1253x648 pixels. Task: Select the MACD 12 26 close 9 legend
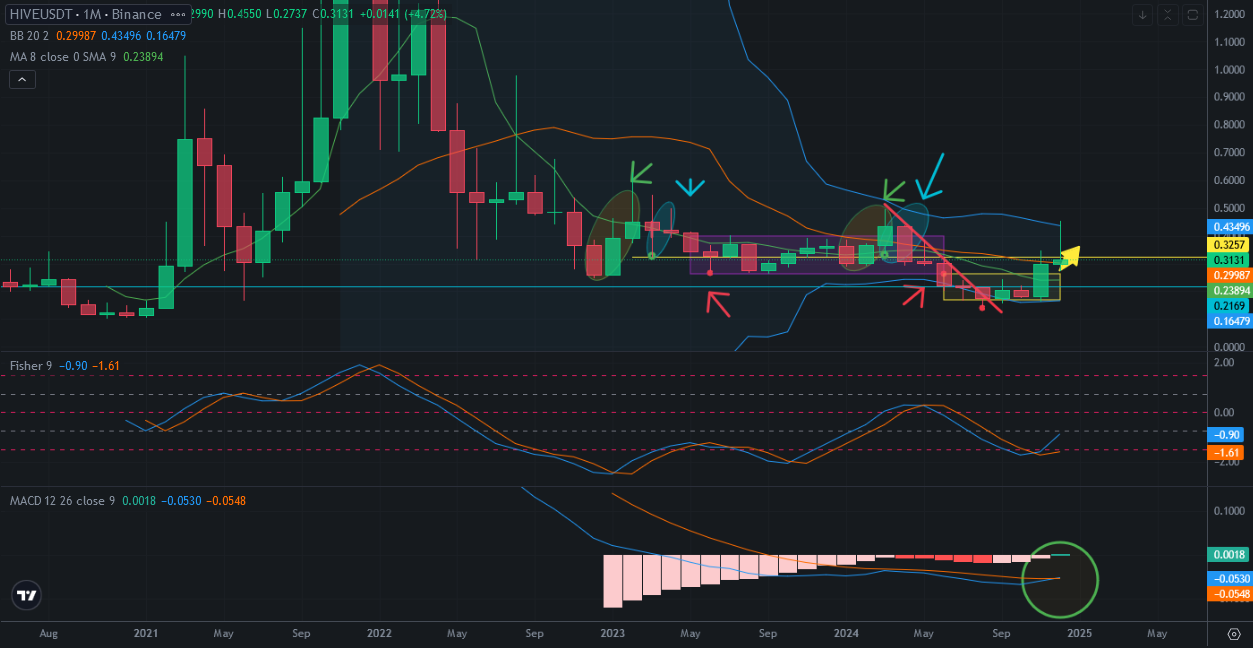63,500
